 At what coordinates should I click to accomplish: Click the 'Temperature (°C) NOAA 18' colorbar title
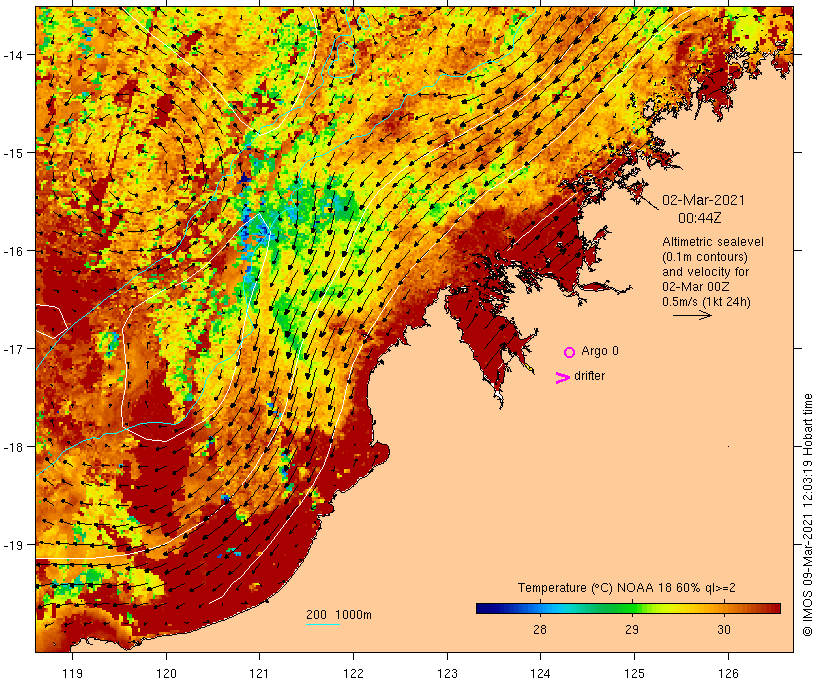pos(627,587)
